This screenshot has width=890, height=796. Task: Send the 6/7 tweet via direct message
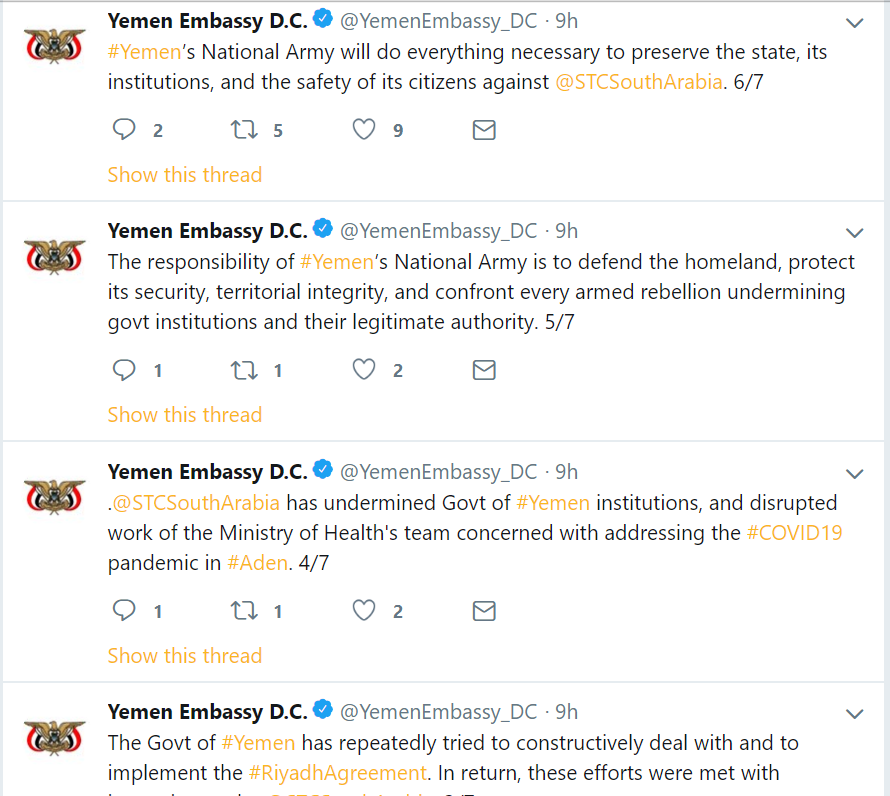pos(484,130)
